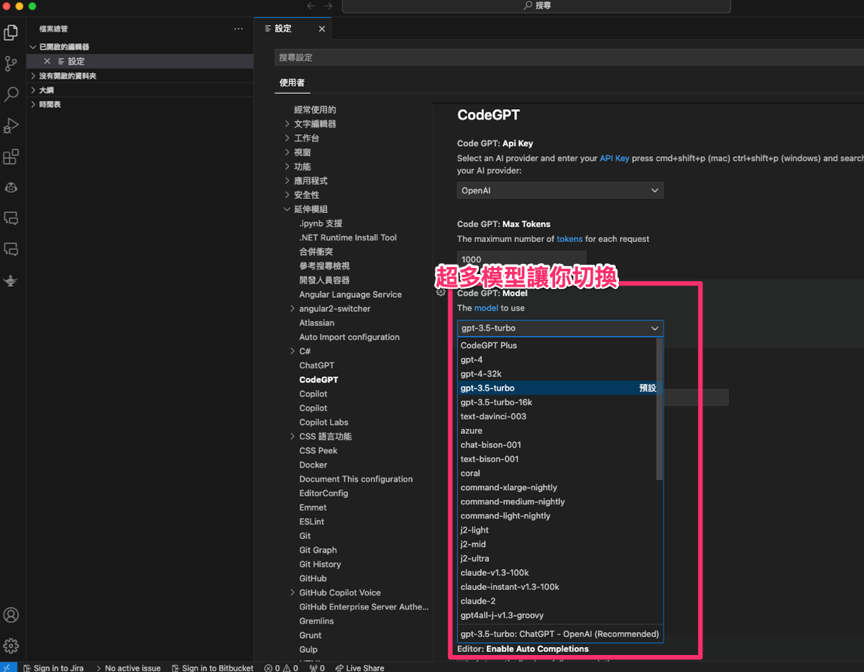Open Copilot Labs settings in the tree
Image resolution: width=864 pixels, height=672 pixels.
[323, 422]
